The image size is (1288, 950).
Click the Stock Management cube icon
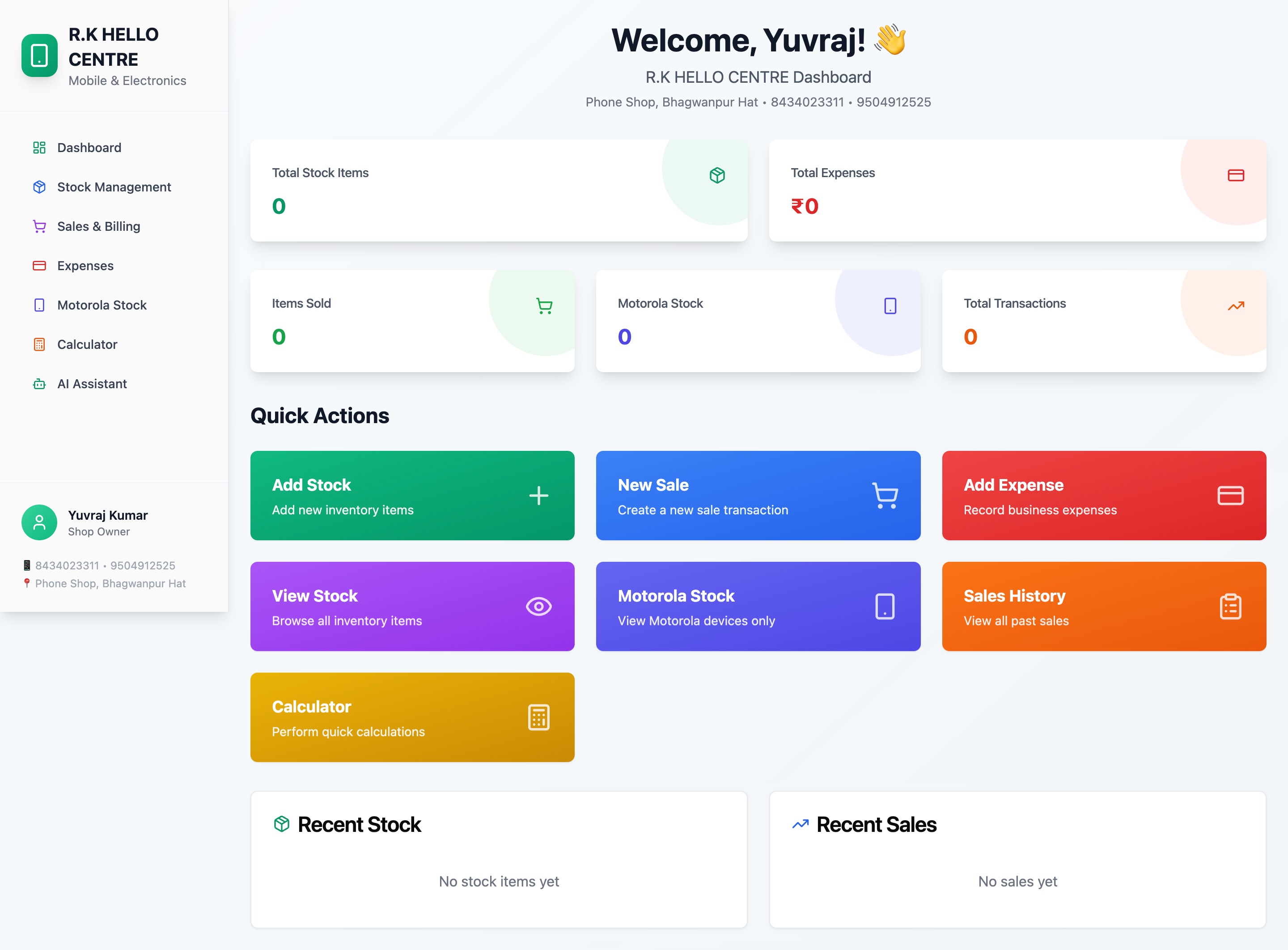pyautogui.click(x=39, y=187)
